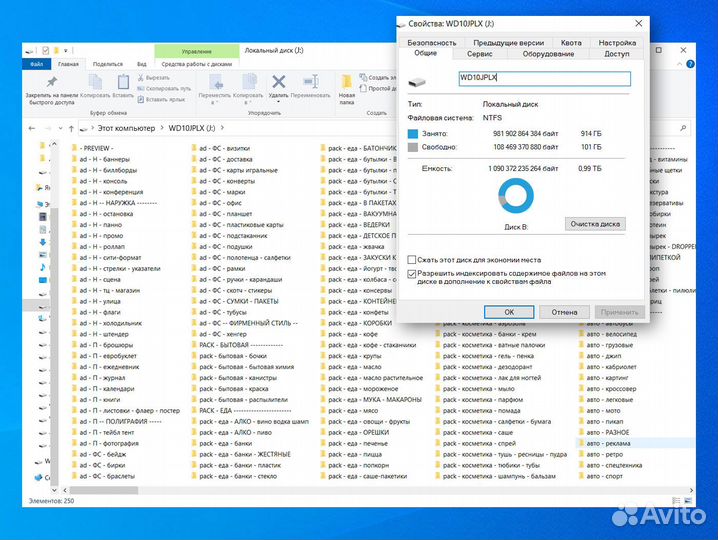Switch to the Вид ribbon tab
Viewport: 718px width, 540px height.
pyautogui.click(x=142, y=64)
